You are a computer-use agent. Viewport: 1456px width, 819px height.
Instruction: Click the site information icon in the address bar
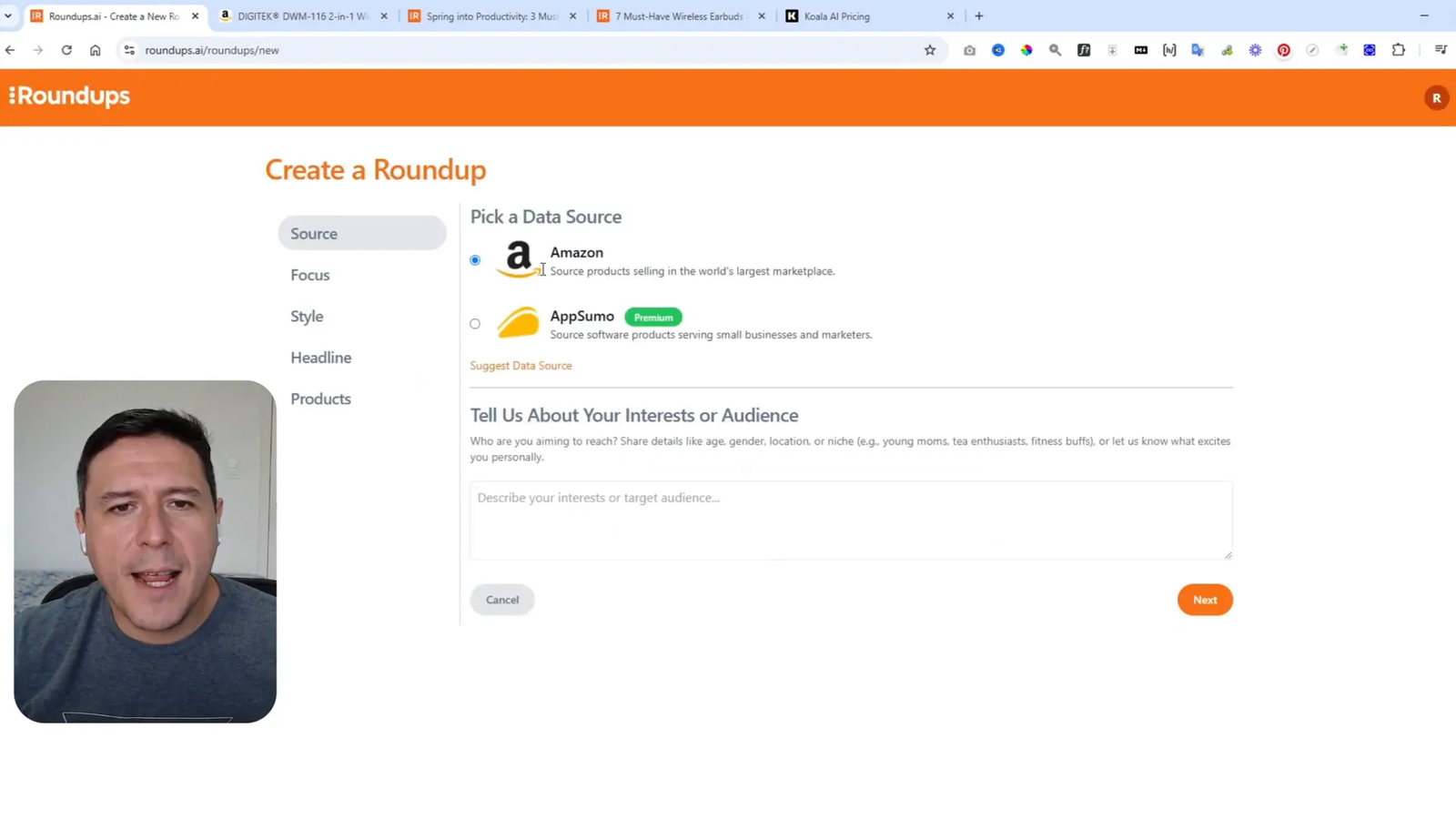coord(129,50)
